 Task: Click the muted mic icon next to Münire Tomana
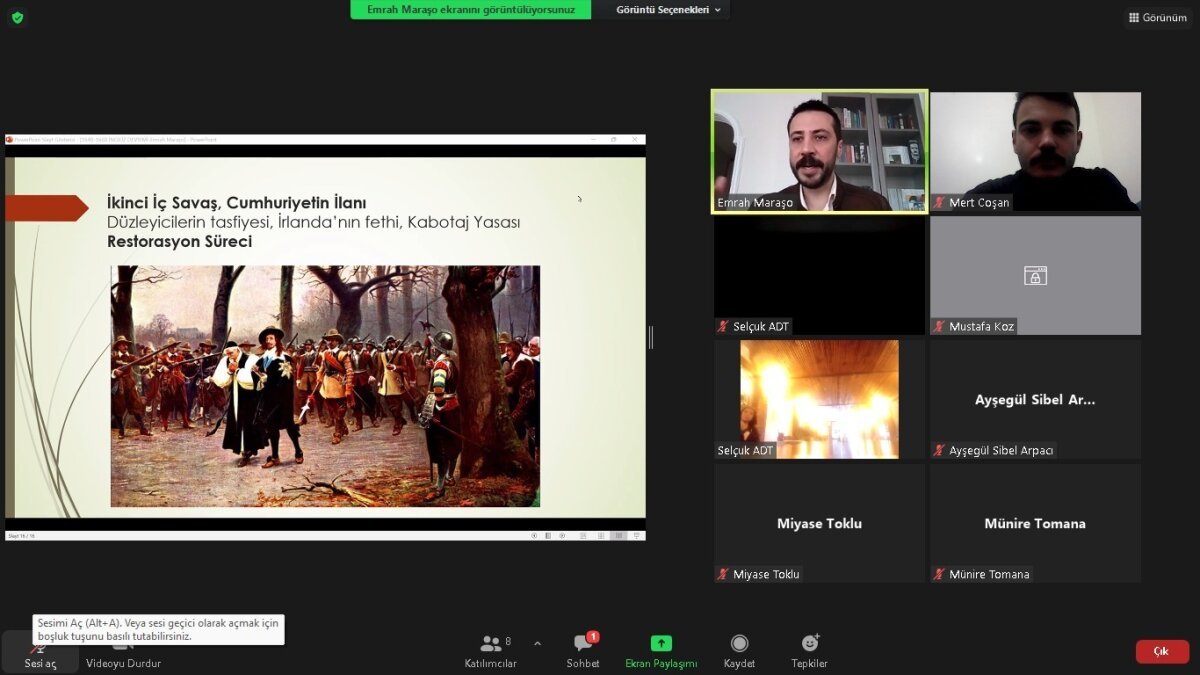pyautogui.click(x=939, y=574)
